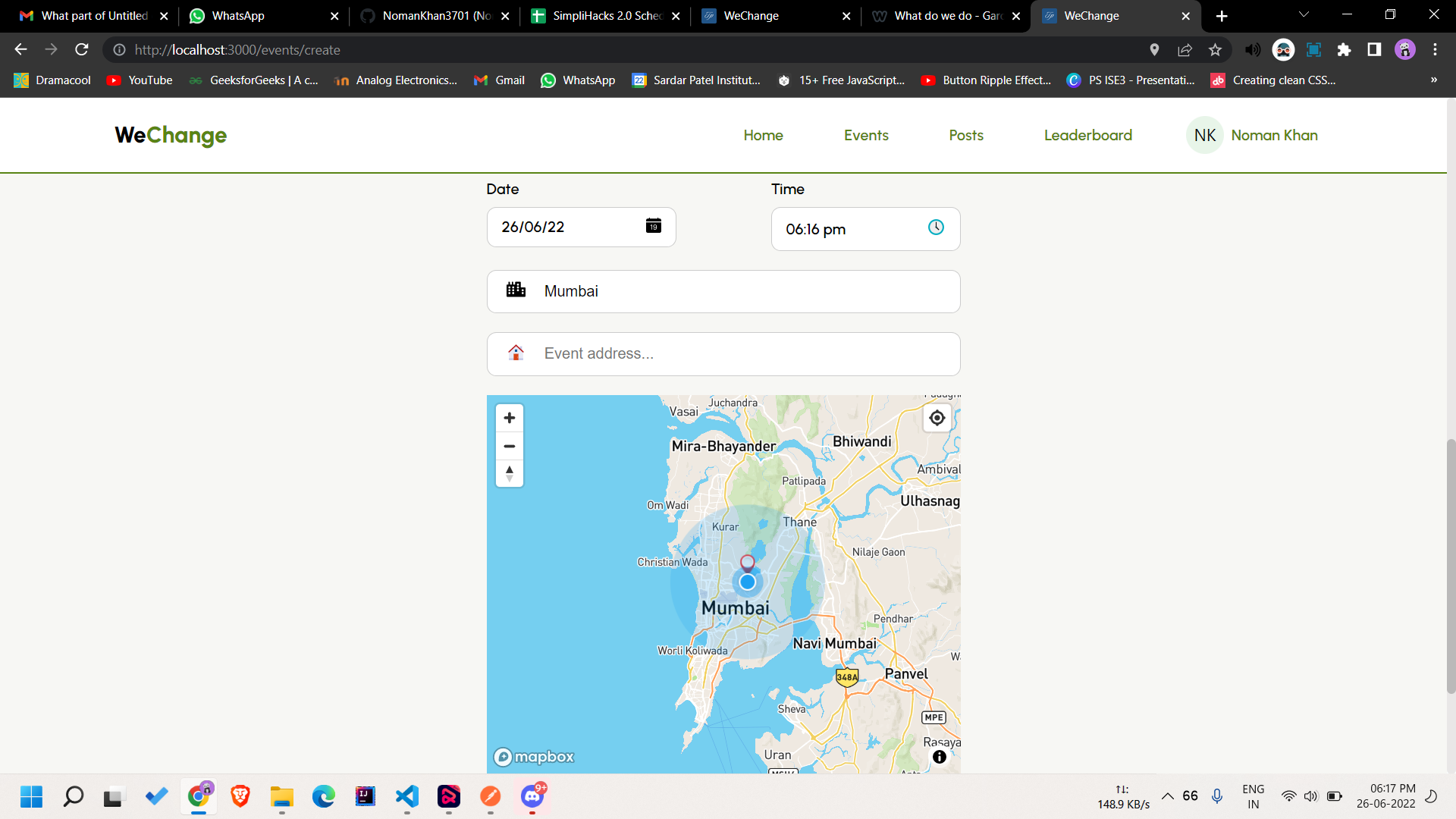1456x819 pixels.
Task: Open the time picker clock icon
Action: coord(936,227)
